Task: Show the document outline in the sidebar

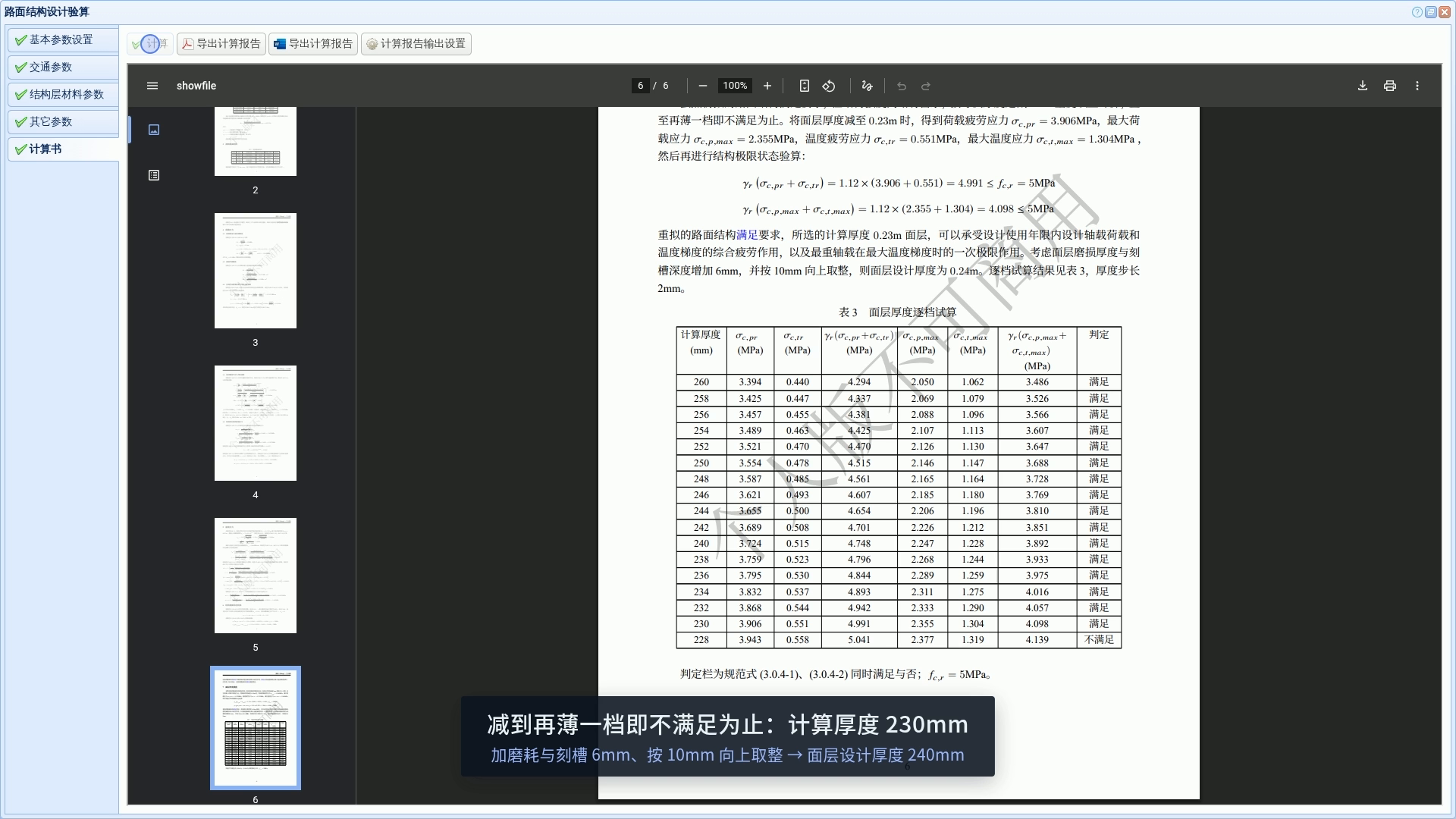Action: click(x=154, y=175)
